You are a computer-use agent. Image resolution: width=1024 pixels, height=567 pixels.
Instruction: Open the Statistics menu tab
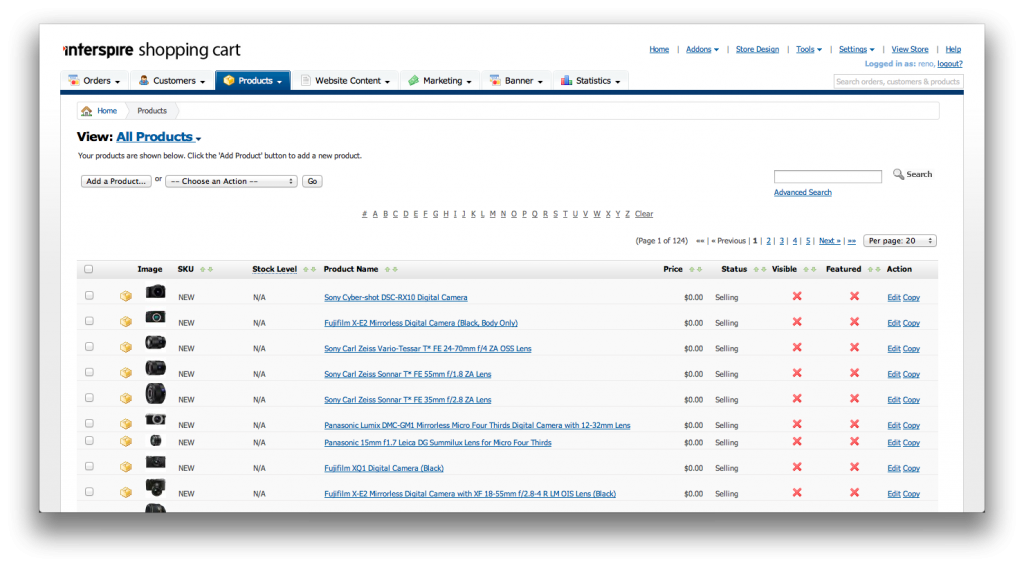591,81
